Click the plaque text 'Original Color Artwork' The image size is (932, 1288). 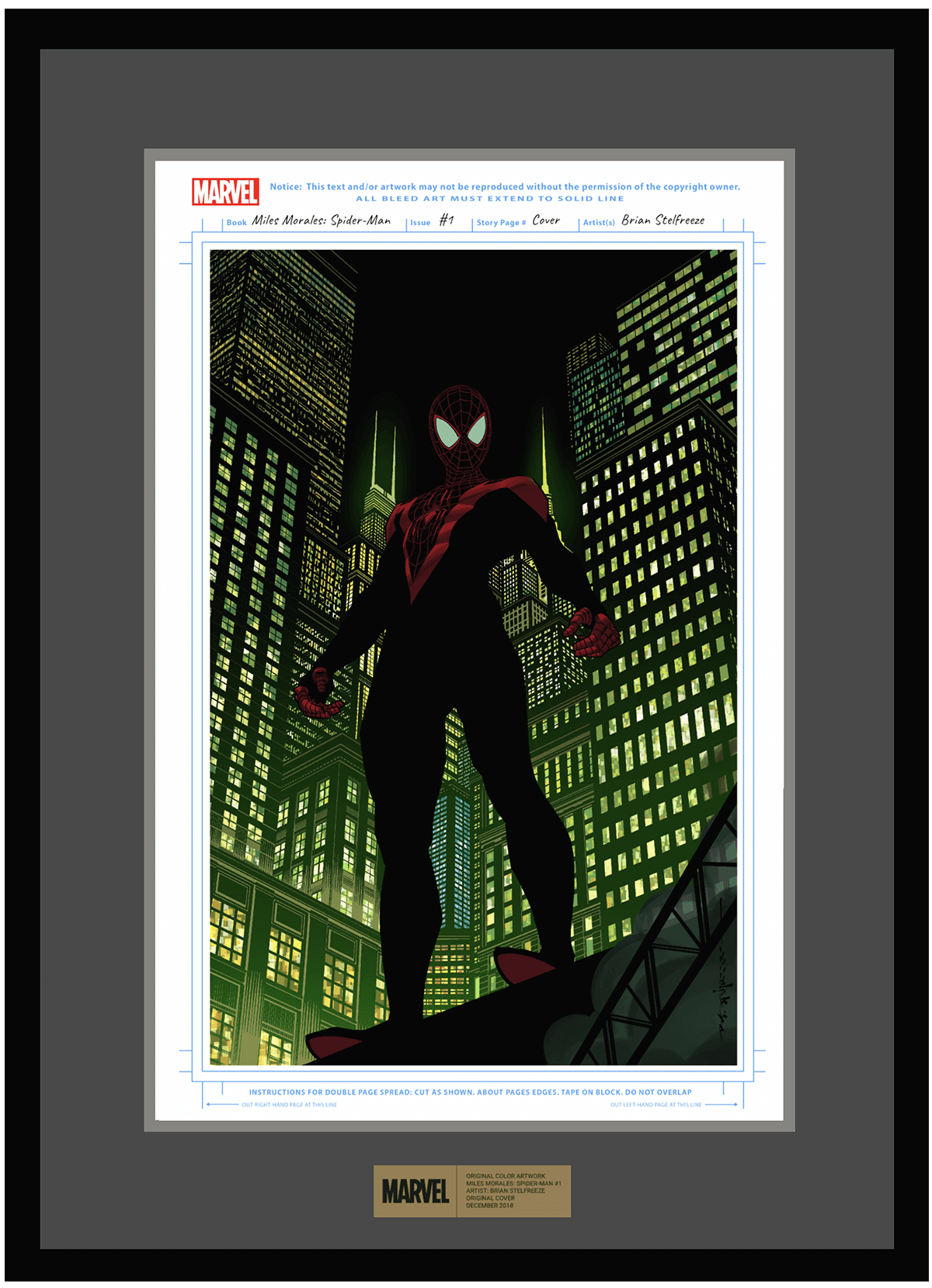(x=506, y=1176)
